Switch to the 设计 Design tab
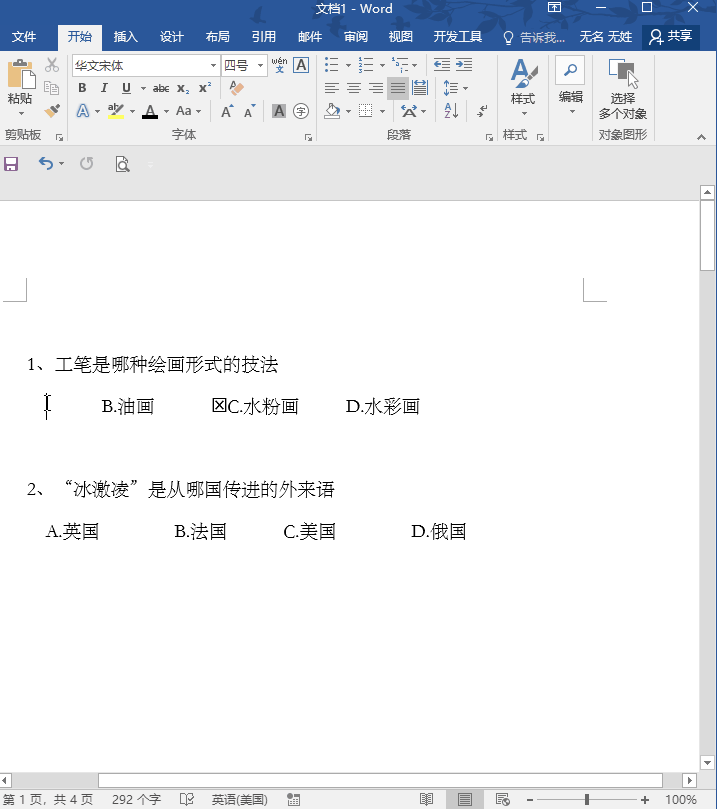This screenshot has width=717, height=809. tap(171, 37)
